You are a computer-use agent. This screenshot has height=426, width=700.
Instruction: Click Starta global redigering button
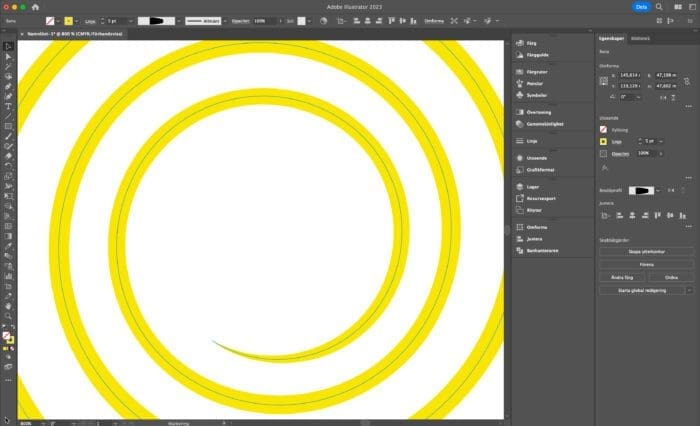642,290
